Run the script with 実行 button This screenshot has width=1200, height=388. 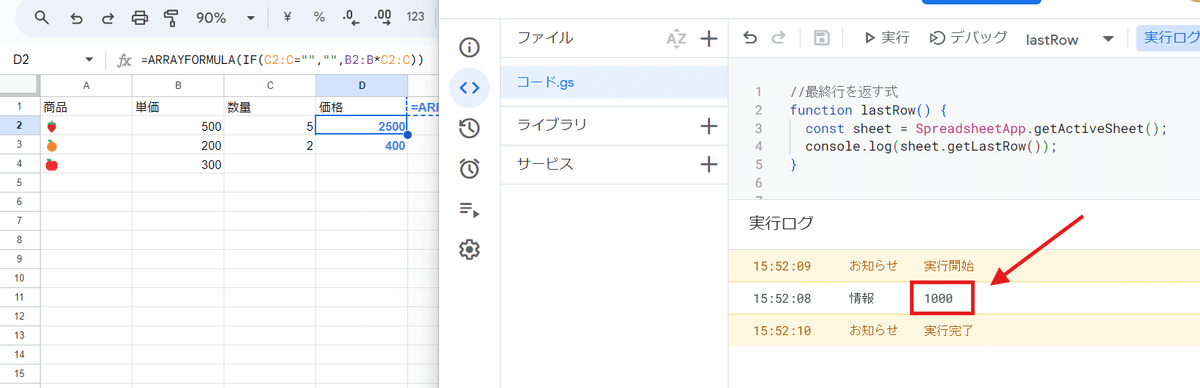(x=885, y=38)
